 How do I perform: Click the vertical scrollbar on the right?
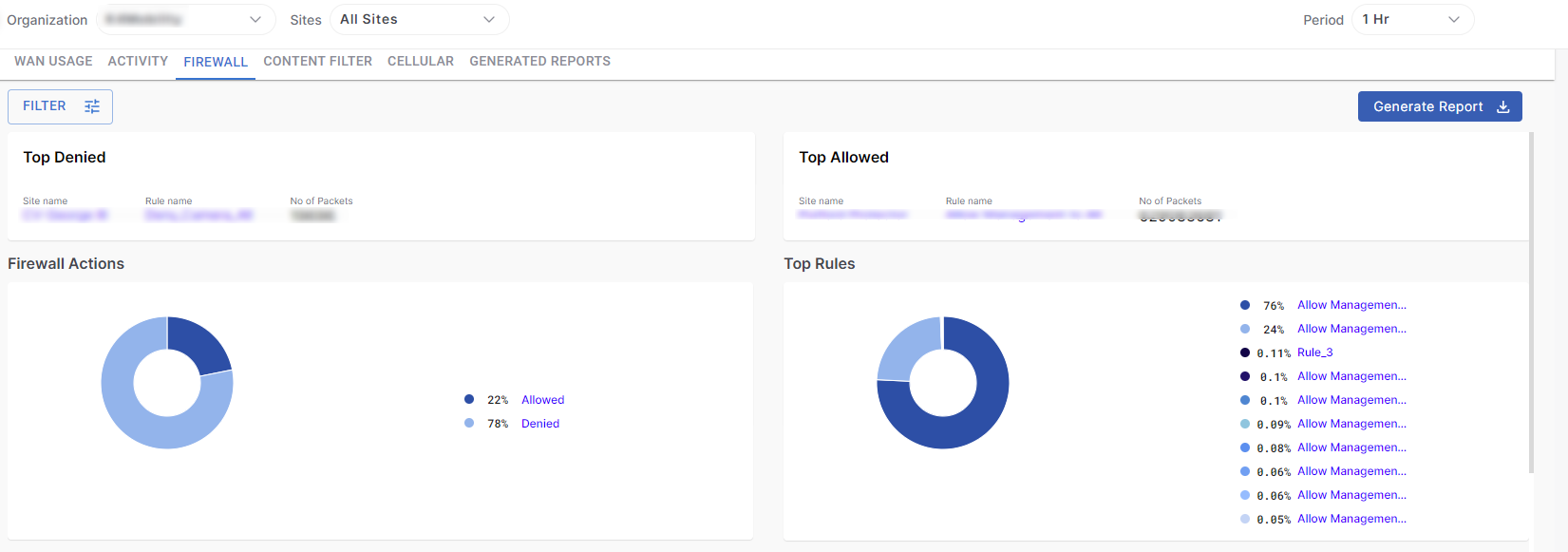click(x=1531, y=304)
